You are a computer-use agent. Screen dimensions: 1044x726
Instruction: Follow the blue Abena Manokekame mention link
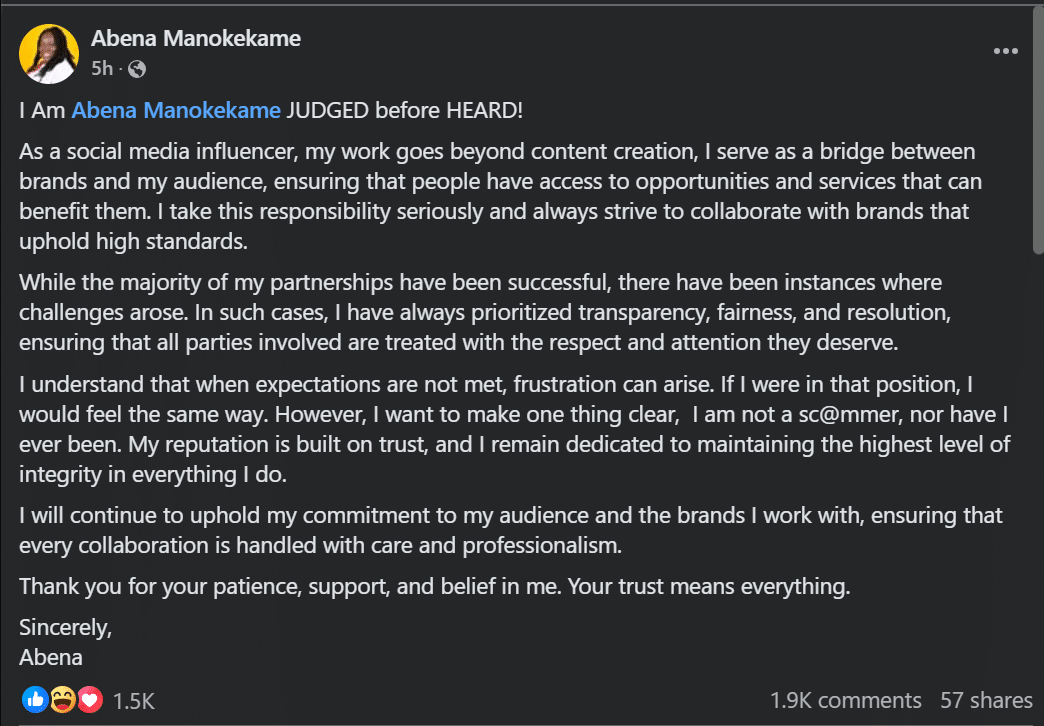176,110
